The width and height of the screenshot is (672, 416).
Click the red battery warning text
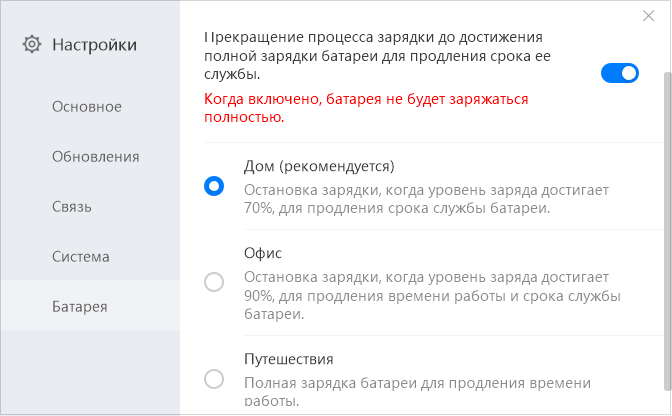click(x=366, y=108)
